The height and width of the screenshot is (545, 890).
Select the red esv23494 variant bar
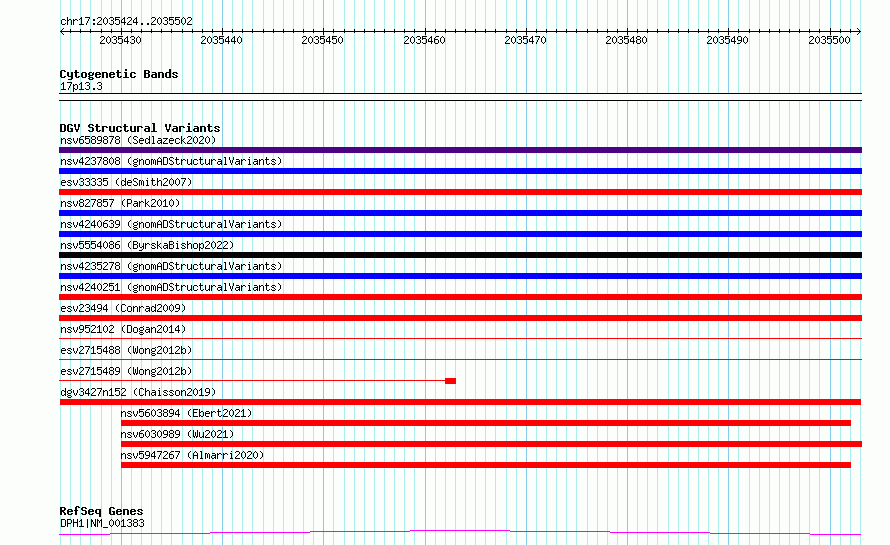point(460,318)
